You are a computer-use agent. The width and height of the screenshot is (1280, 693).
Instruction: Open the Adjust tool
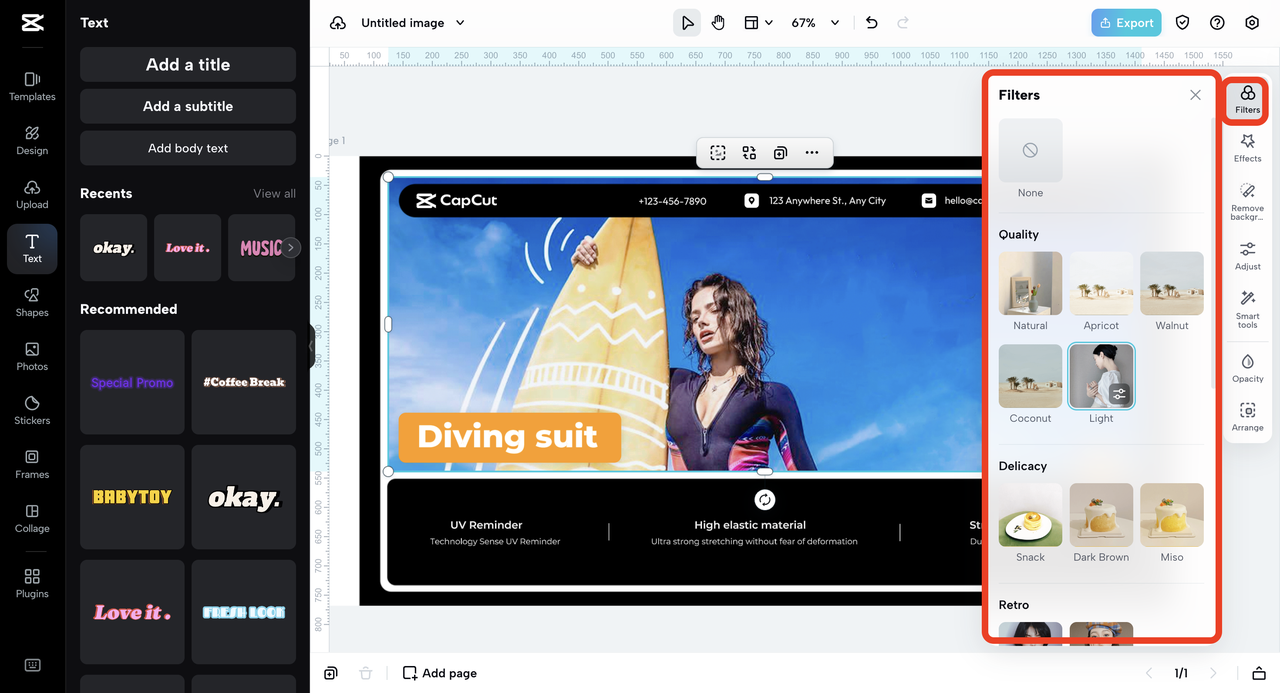[x=1247, y=256]
